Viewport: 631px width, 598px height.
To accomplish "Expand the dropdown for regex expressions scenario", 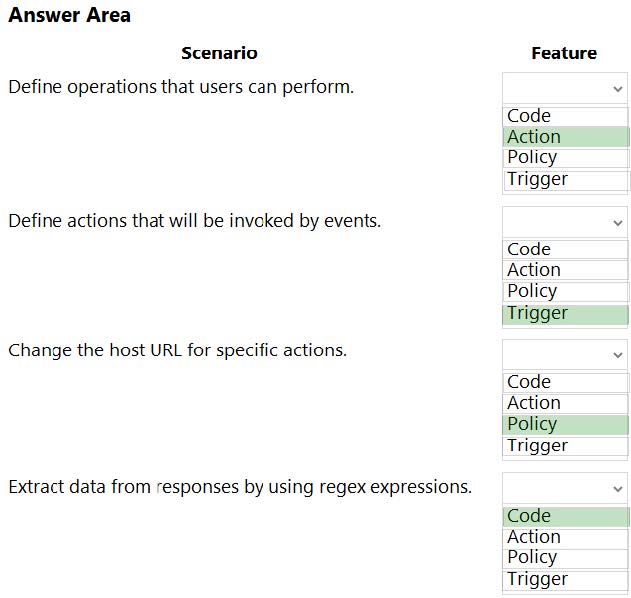I will pos(565,488).
